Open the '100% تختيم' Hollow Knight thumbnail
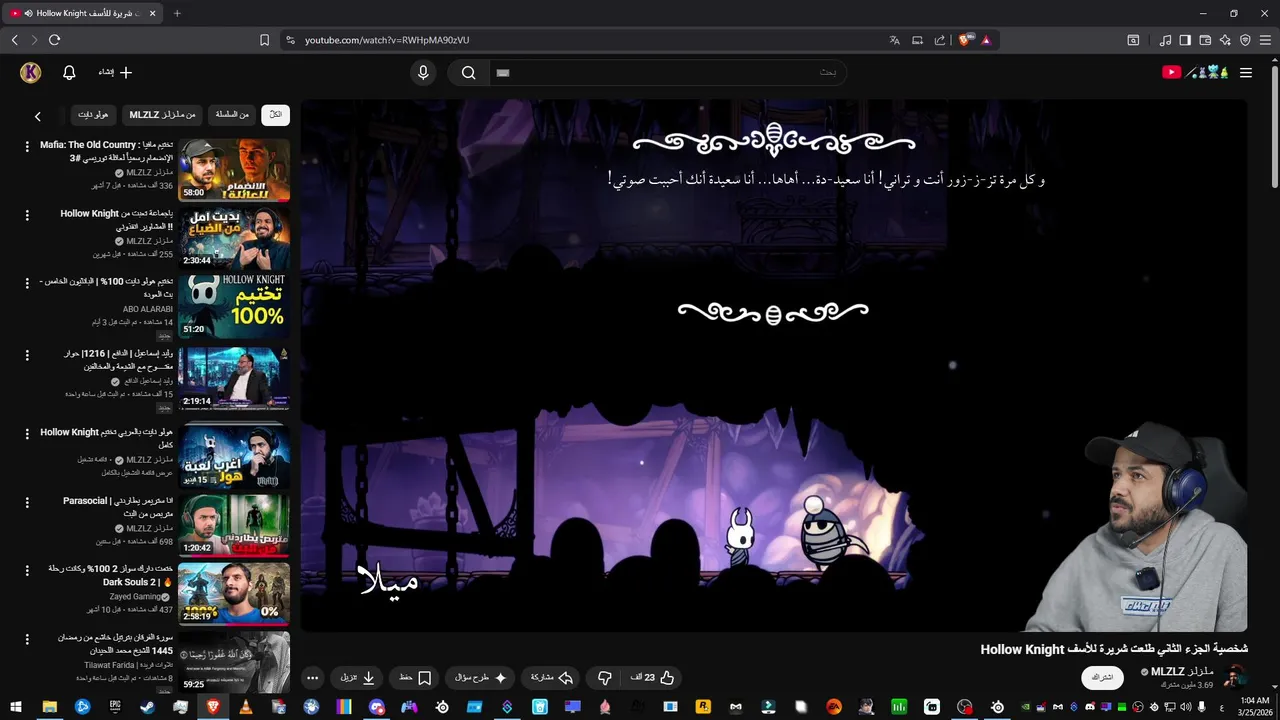The height and width of the screenshot is (720, 1280). [x=234, y=307]
